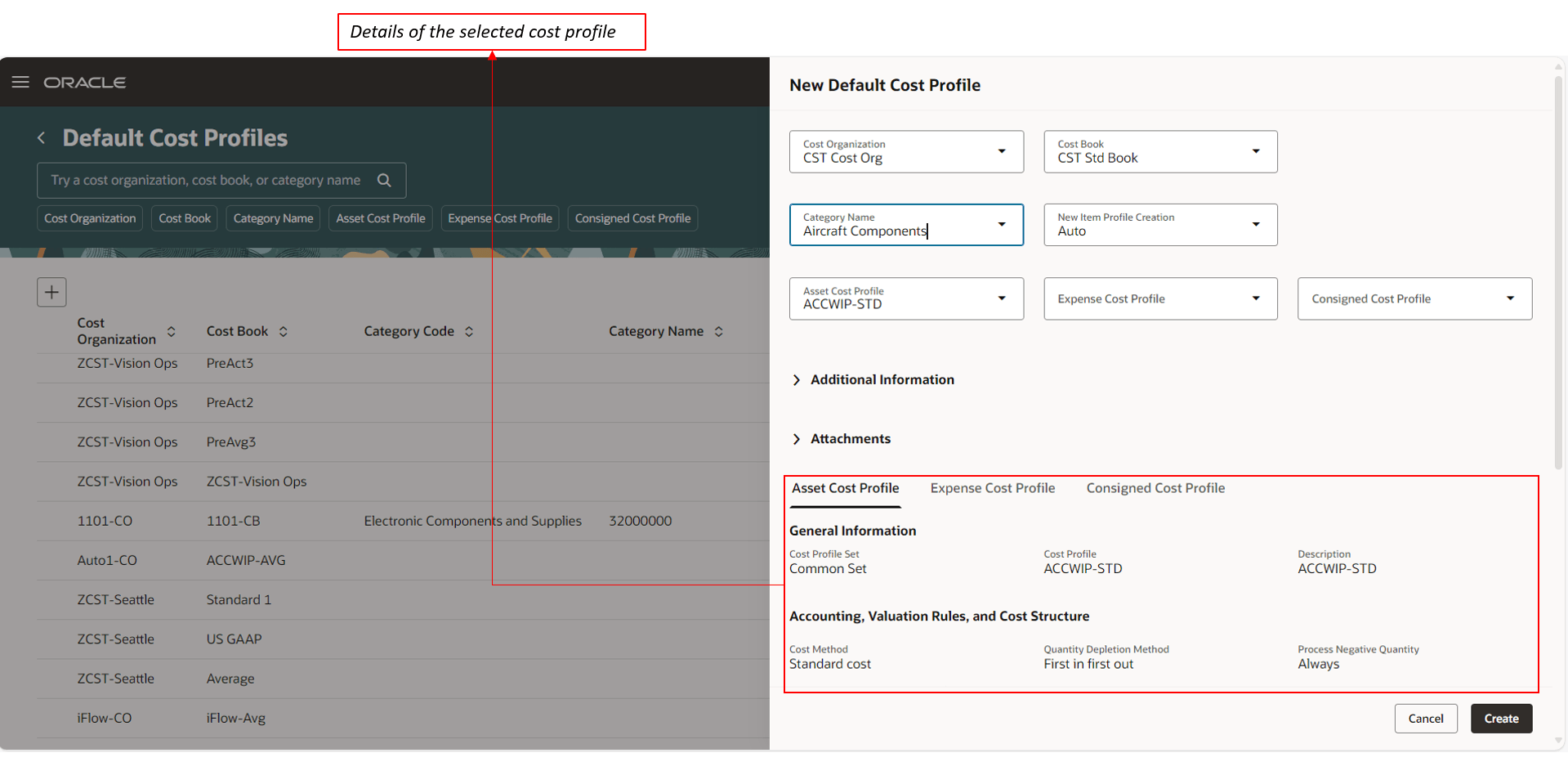The width and height of the screenshot is (1568, 771).
Task: Open the Cost Book dropdown showing CST Std Book
Action: click(1257, 151)
